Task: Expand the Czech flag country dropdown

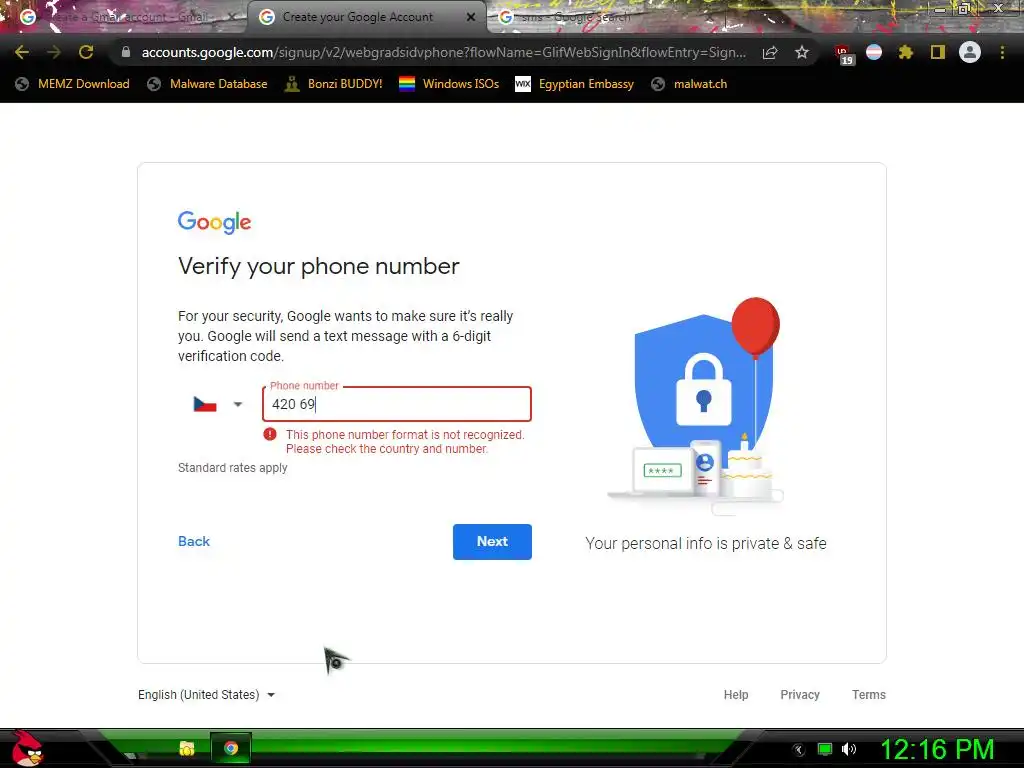Action: click(x=217, y=404)
